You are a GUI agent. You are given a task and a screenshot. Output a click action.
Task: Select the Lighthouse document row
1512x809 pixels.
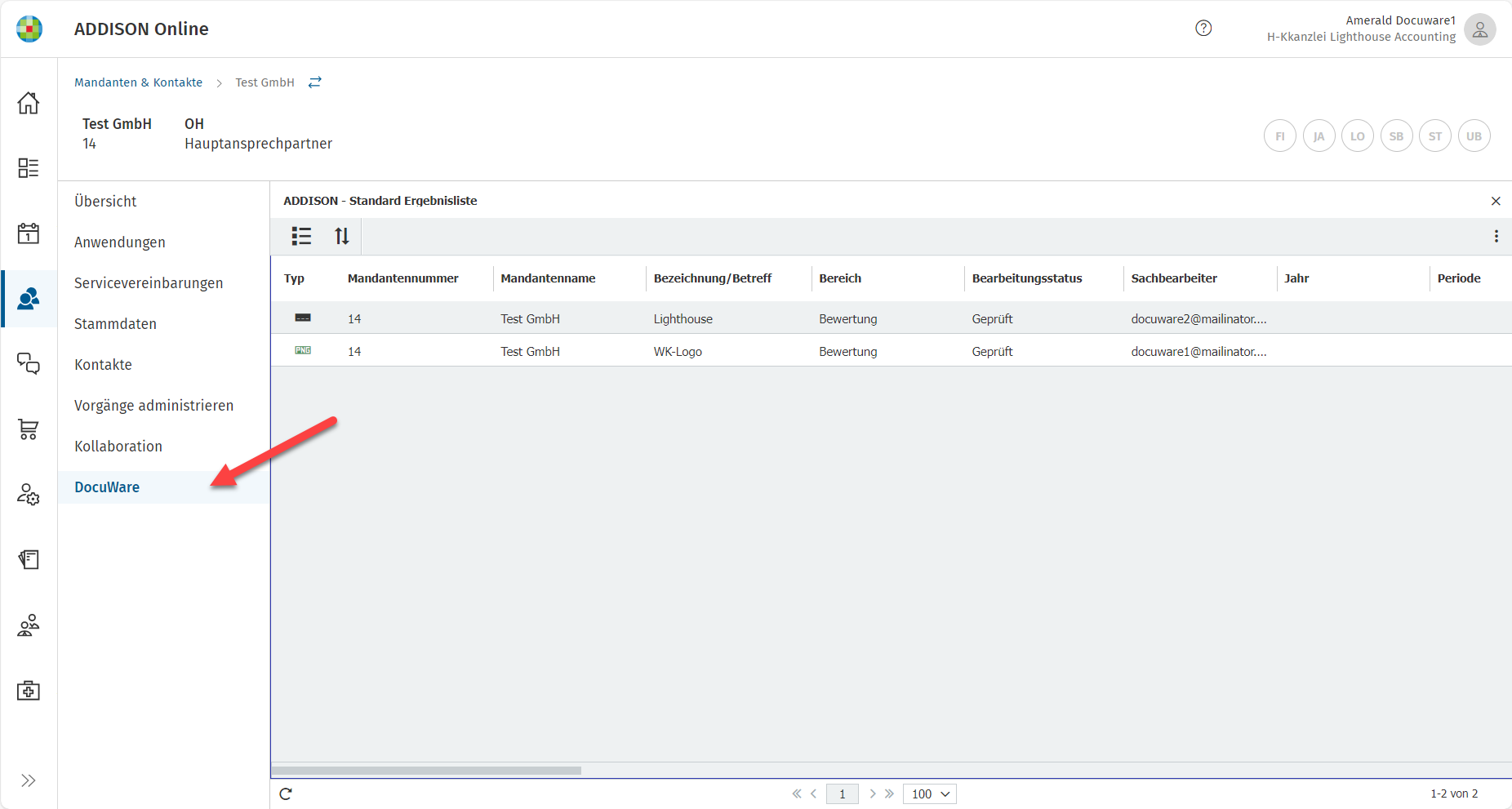(891, 318)
